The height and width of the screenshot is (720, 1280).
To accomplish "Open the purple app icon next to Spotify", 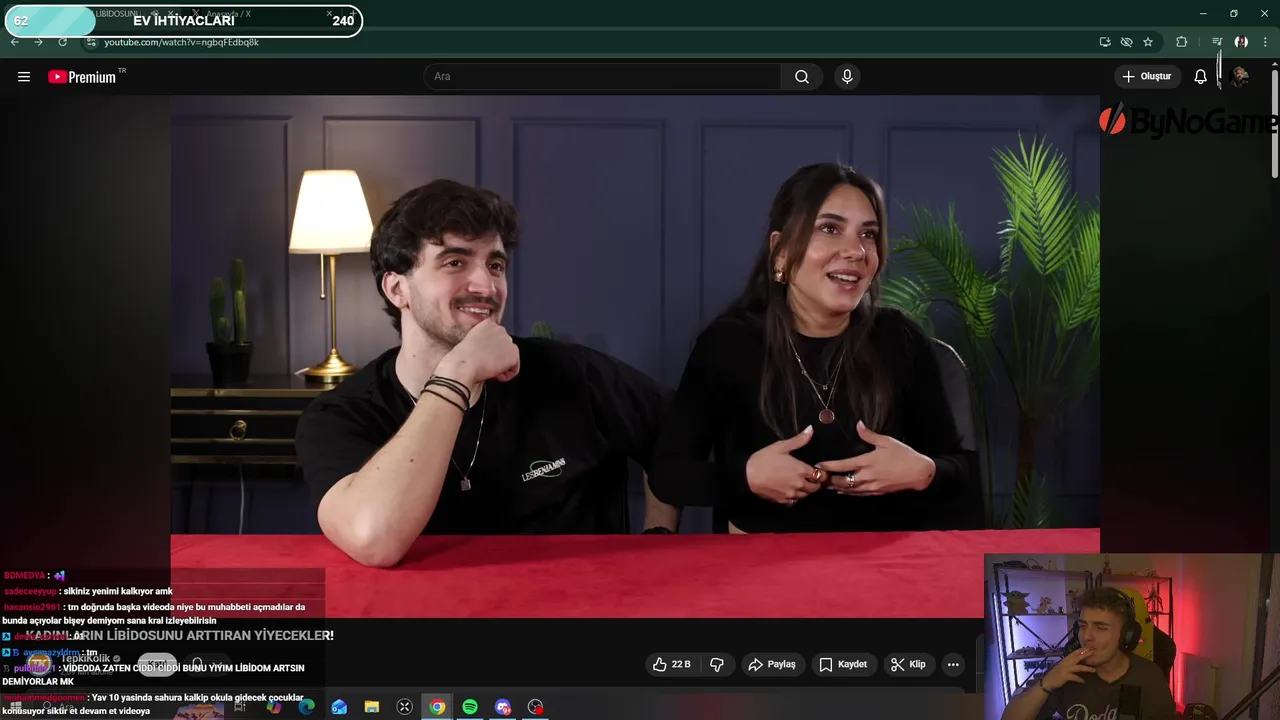I will [x=503, y=707].
